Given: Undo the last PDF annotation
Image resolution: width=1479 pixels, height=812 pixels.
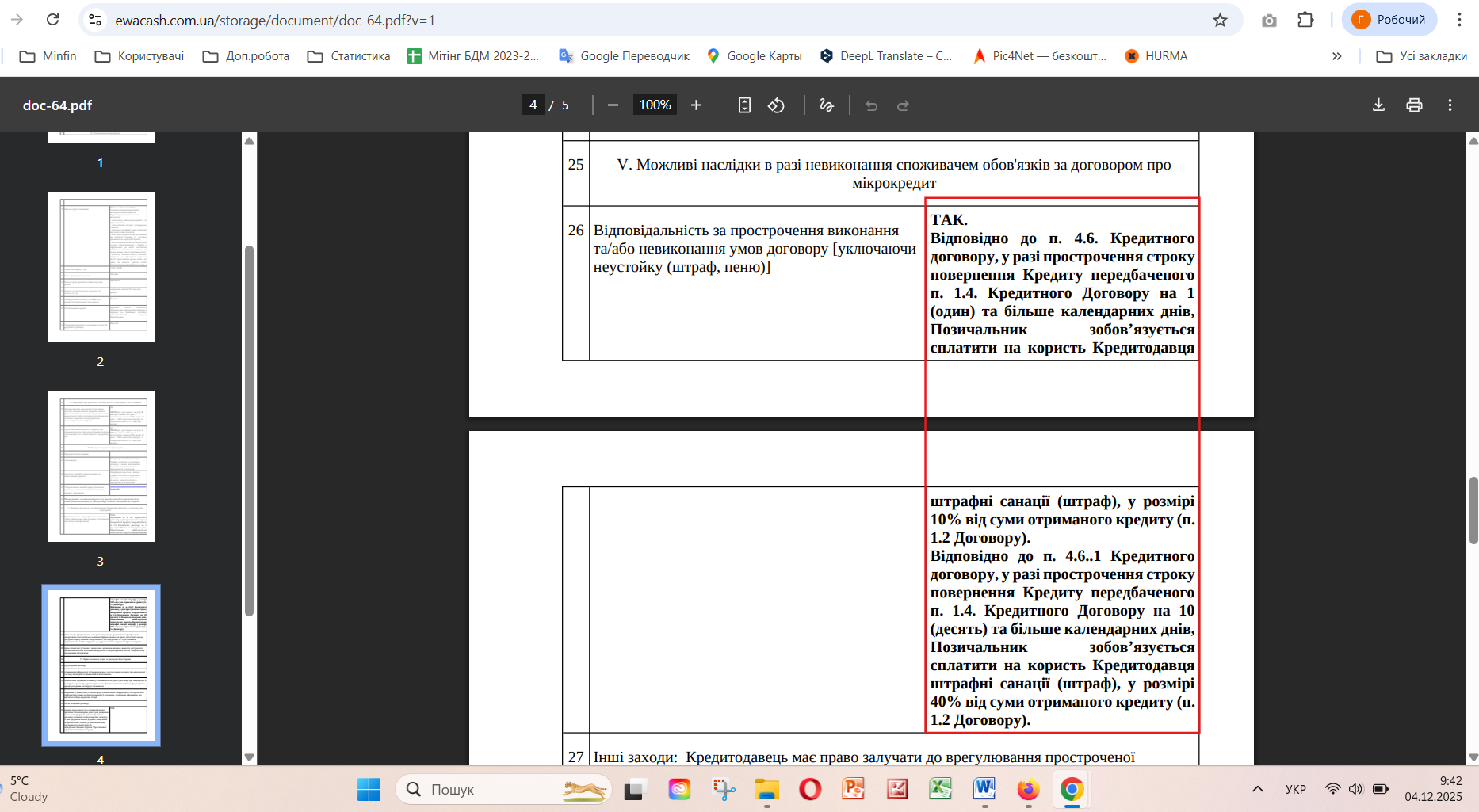Looking at the screenshot, I should (x=871, y=105).
